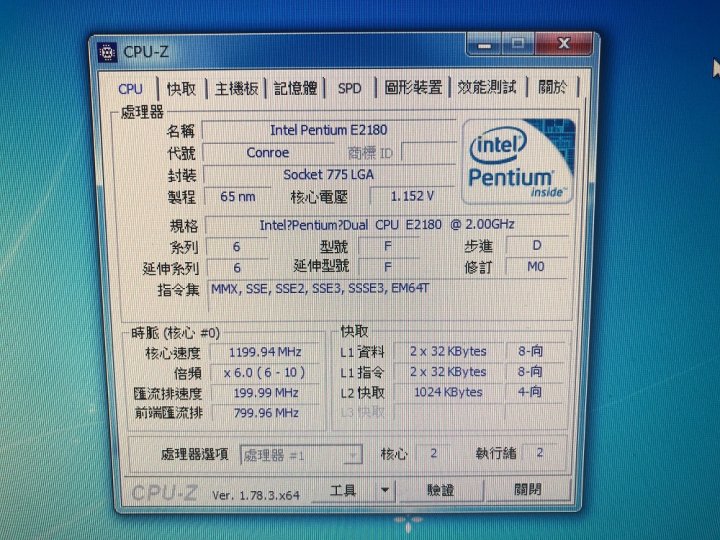The width and height of the screenshot is (720, 540).
Task: Click the M0 revision value
Action: pos(536,266)
